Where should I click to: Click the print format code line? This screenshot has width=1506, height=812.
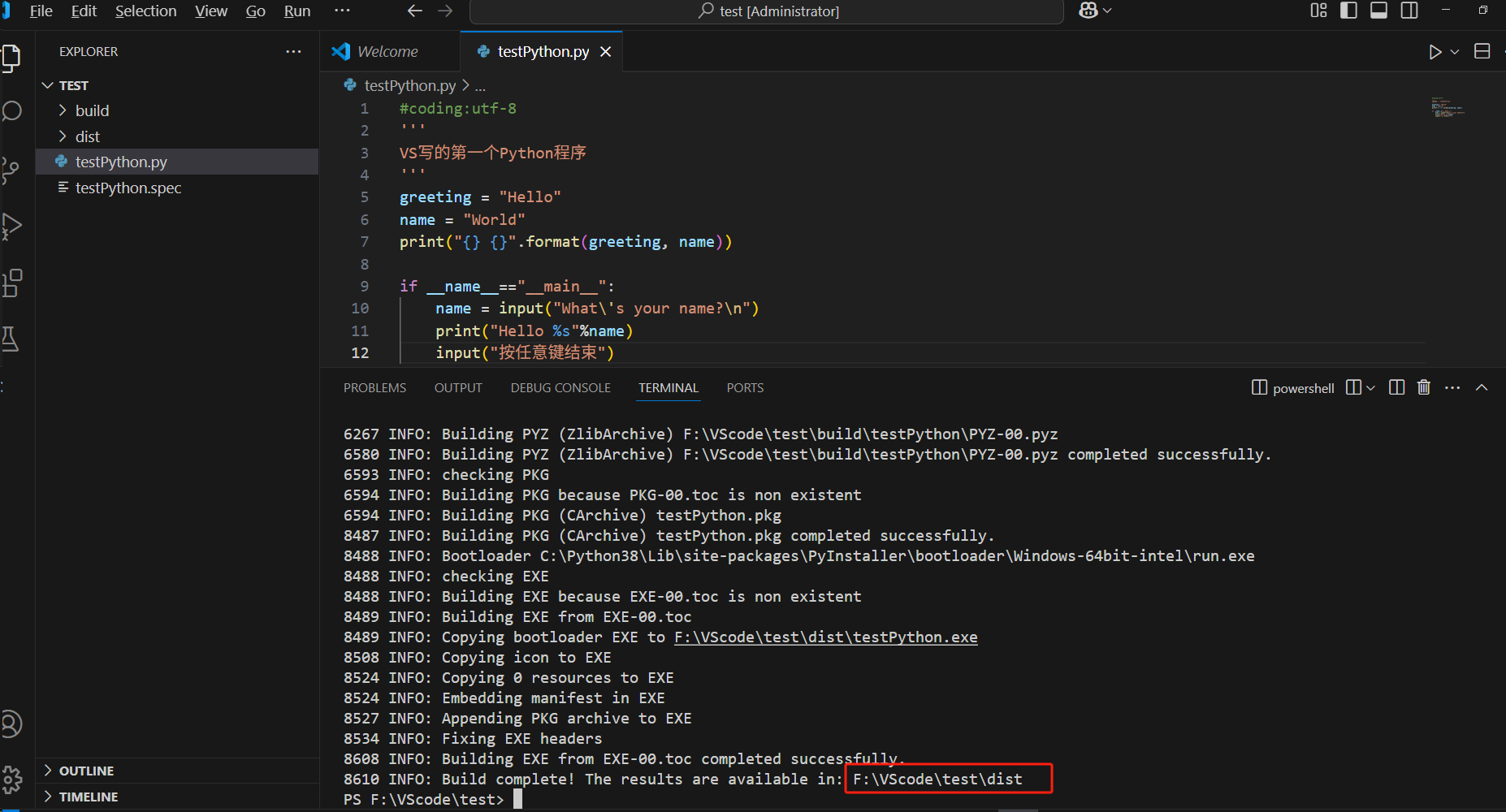pos(565,242)
